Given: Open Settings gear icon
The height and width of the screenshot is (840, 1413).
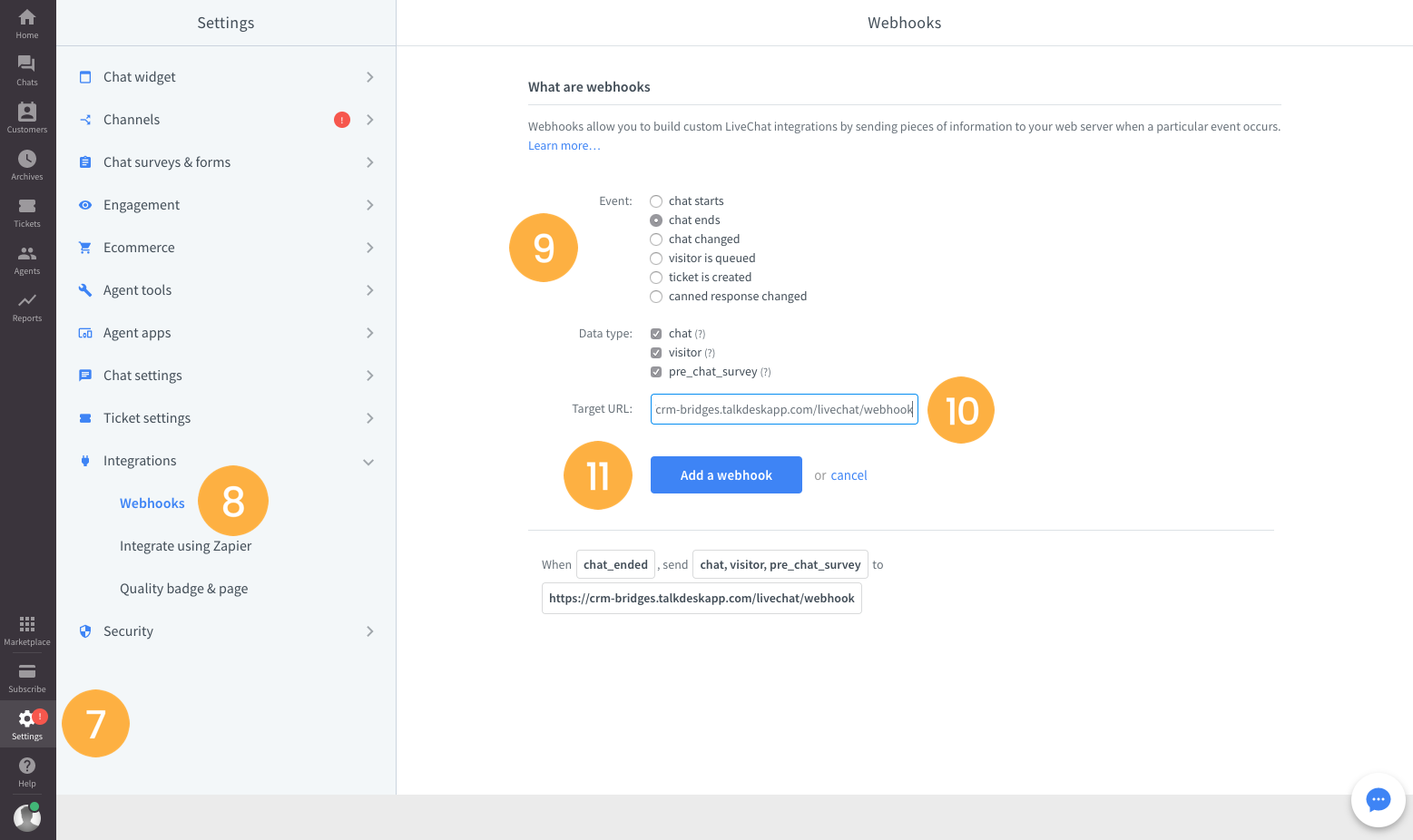Looking at the screenshot, I should coord(26,718).
